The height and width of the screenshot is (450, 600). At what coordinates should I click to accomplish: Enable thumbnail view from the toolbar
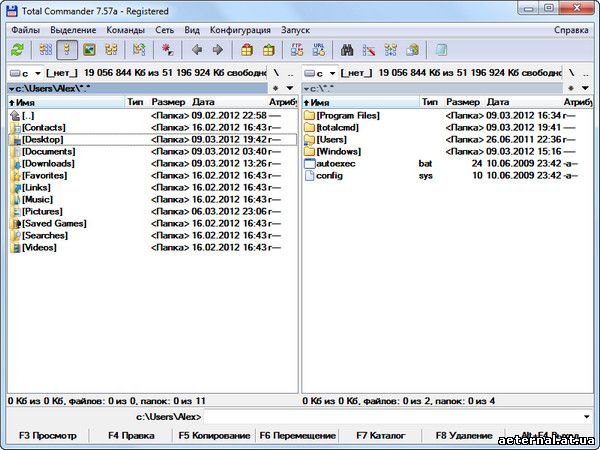pos(89,50)
